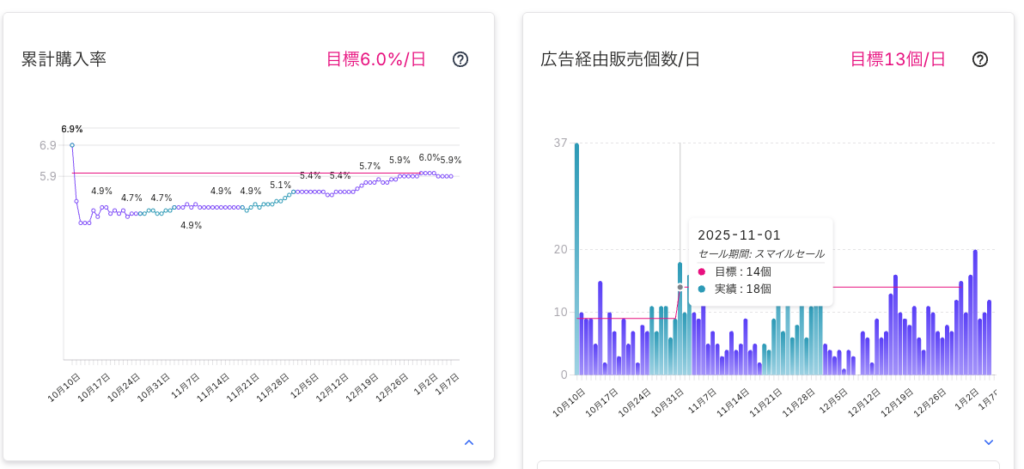Click teal 実績 legend dot in tooltip

click(702, 289)
